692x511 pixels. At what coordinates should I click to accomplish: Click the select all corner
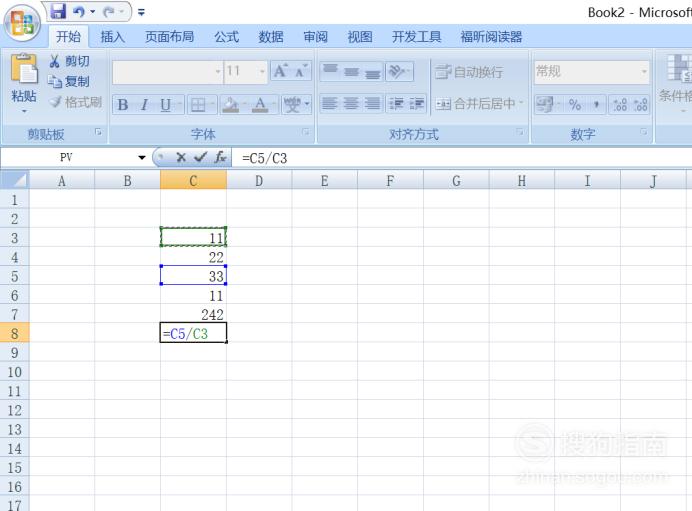(15, 180)
